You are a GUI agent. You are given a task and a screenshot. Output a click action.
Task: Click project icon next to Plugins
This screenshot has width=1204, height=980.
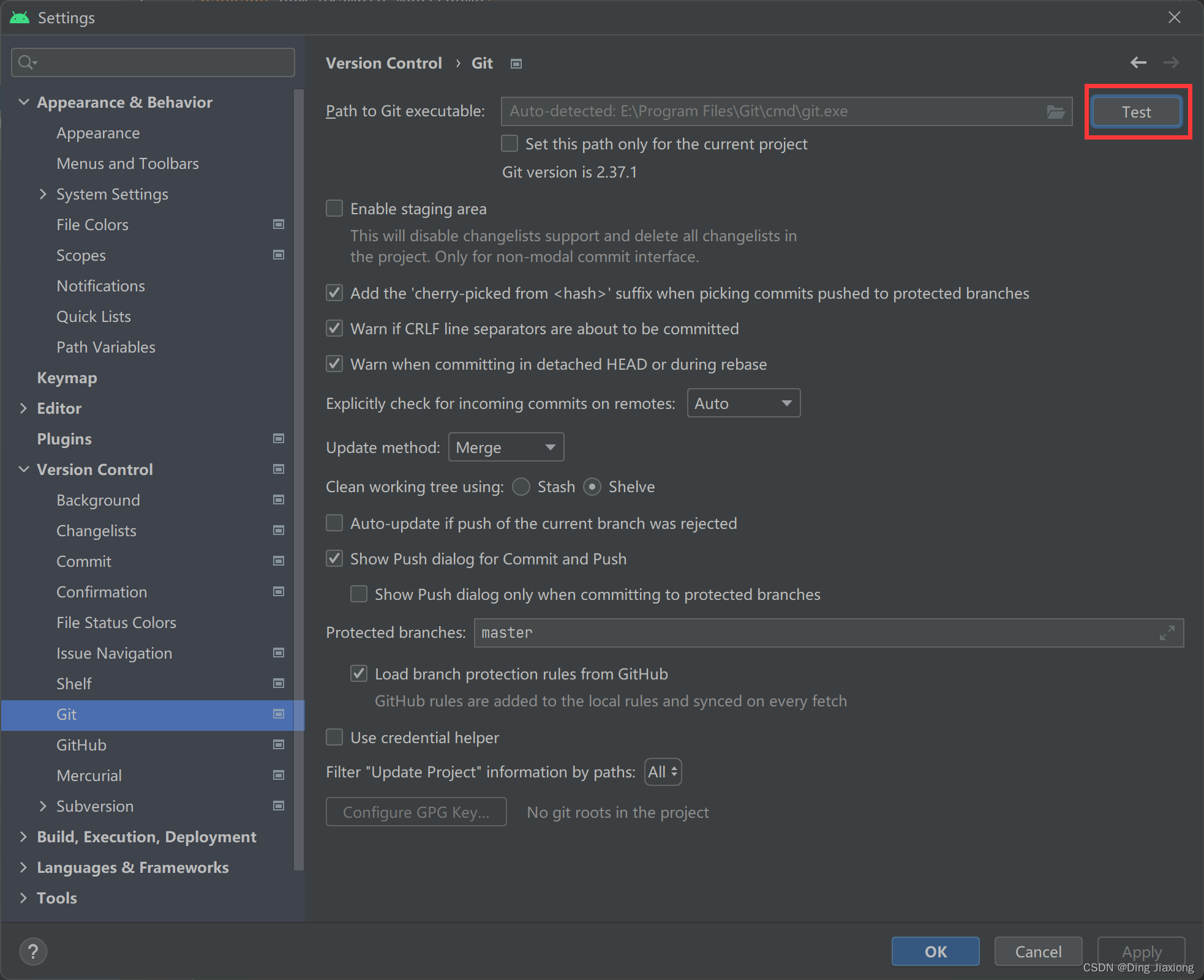click(x=279, y=439)
